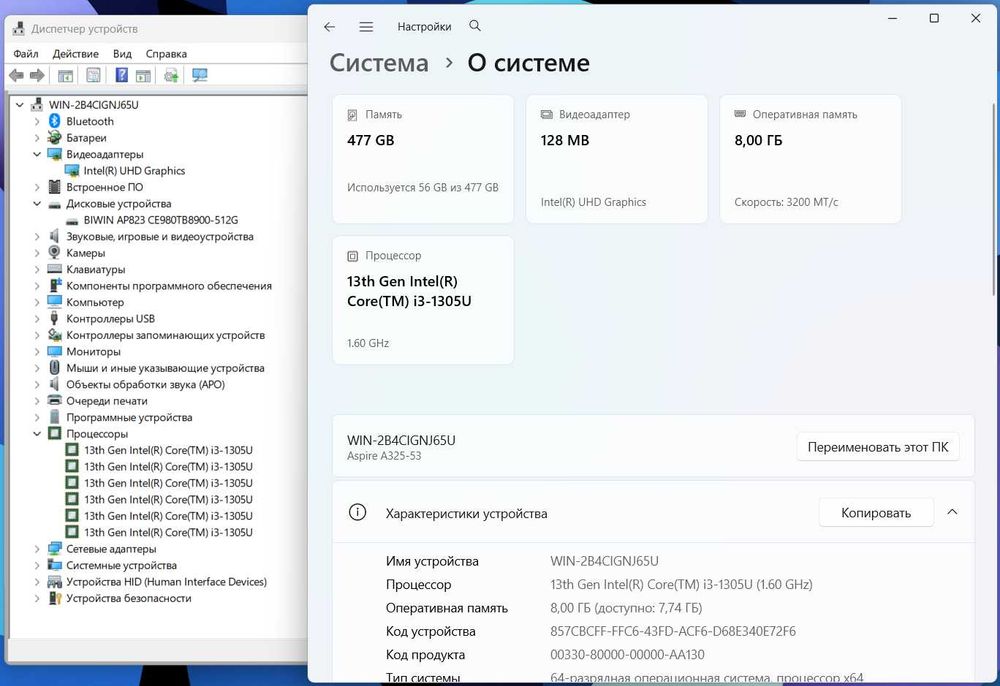
Task: Click the search magnifier icon in Settings
Action: click(x=475, y=26)
